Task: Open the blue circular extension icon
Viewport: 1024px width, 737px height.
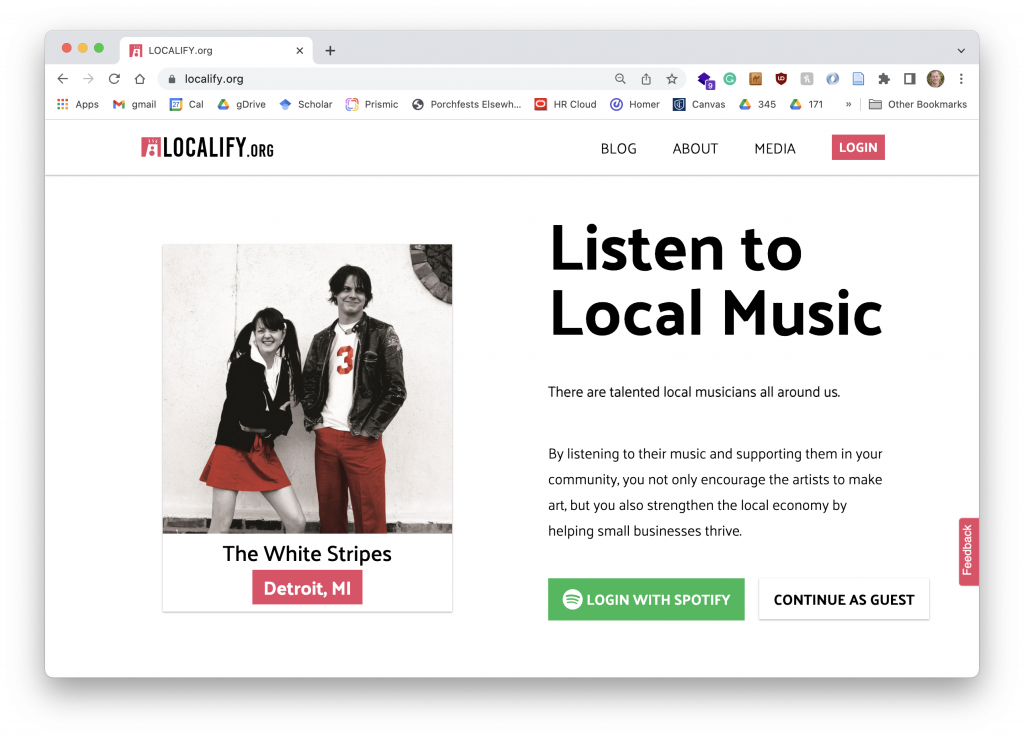Action: click(x=832, y=79)
